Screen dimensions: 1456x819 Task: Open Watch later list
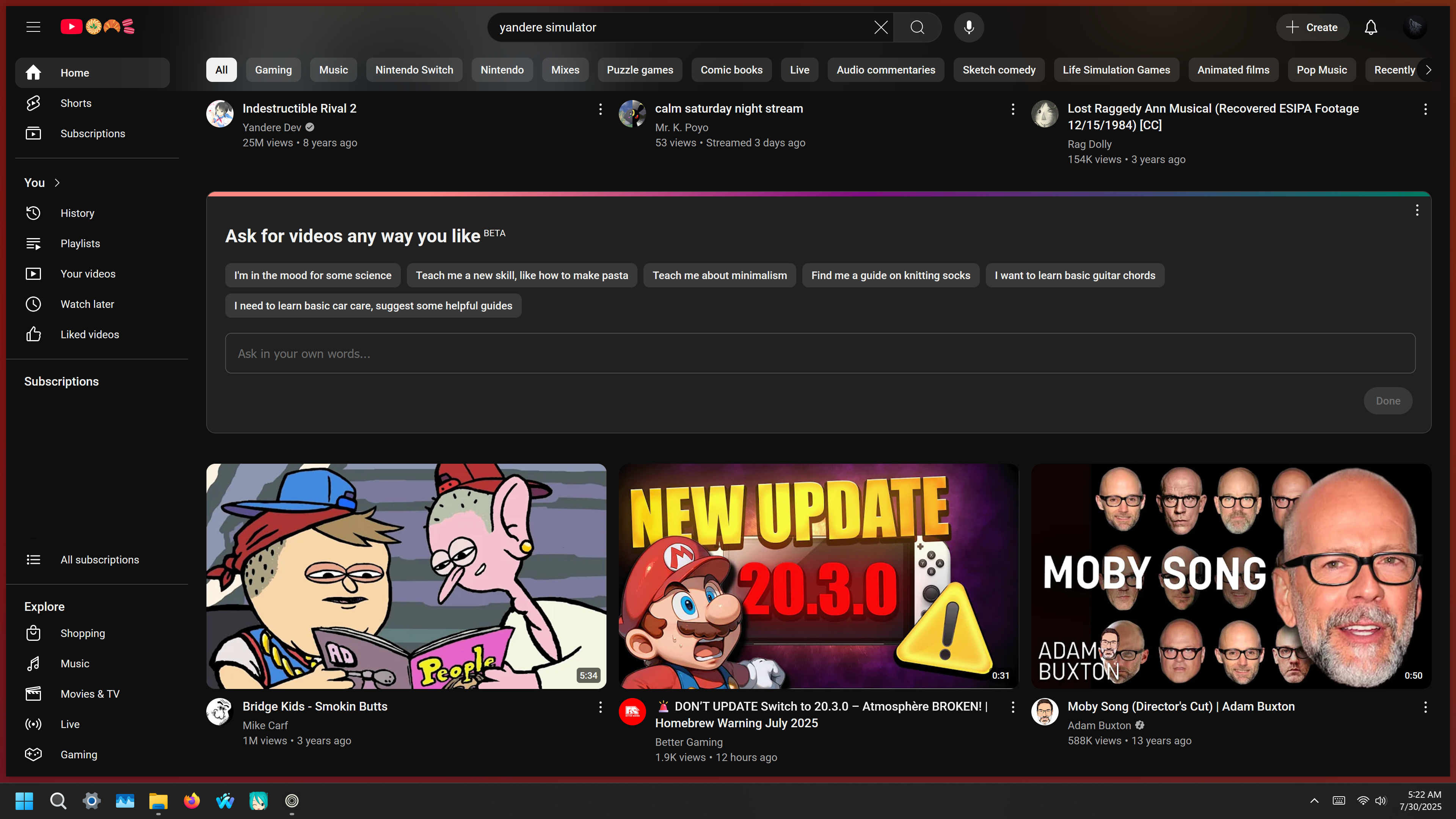[93, 304]
